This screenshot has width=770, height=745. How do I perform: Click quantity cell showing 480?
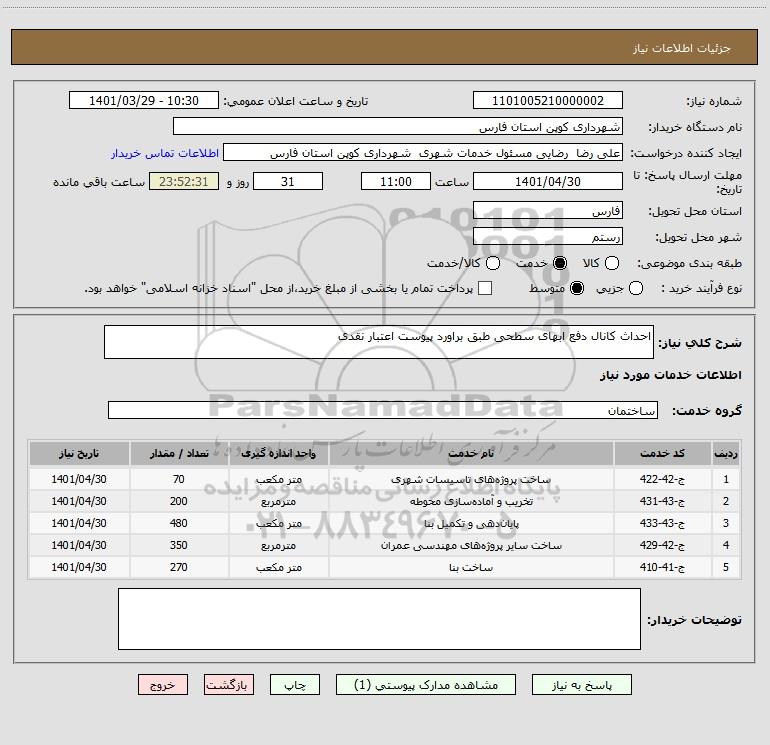pos(179,523)
